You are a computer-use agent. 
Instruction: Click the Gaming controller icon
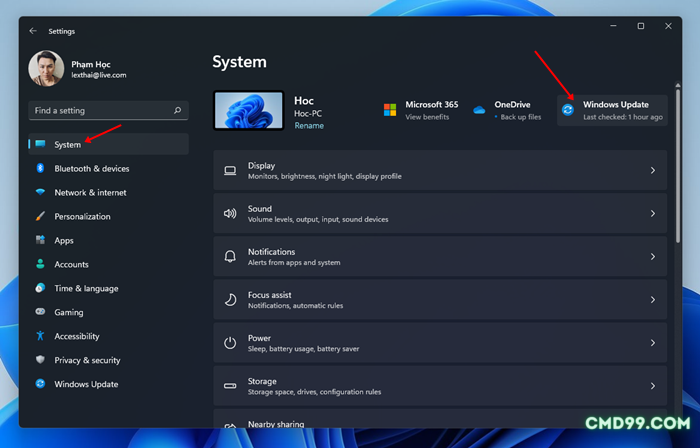[x=40, y=311]
